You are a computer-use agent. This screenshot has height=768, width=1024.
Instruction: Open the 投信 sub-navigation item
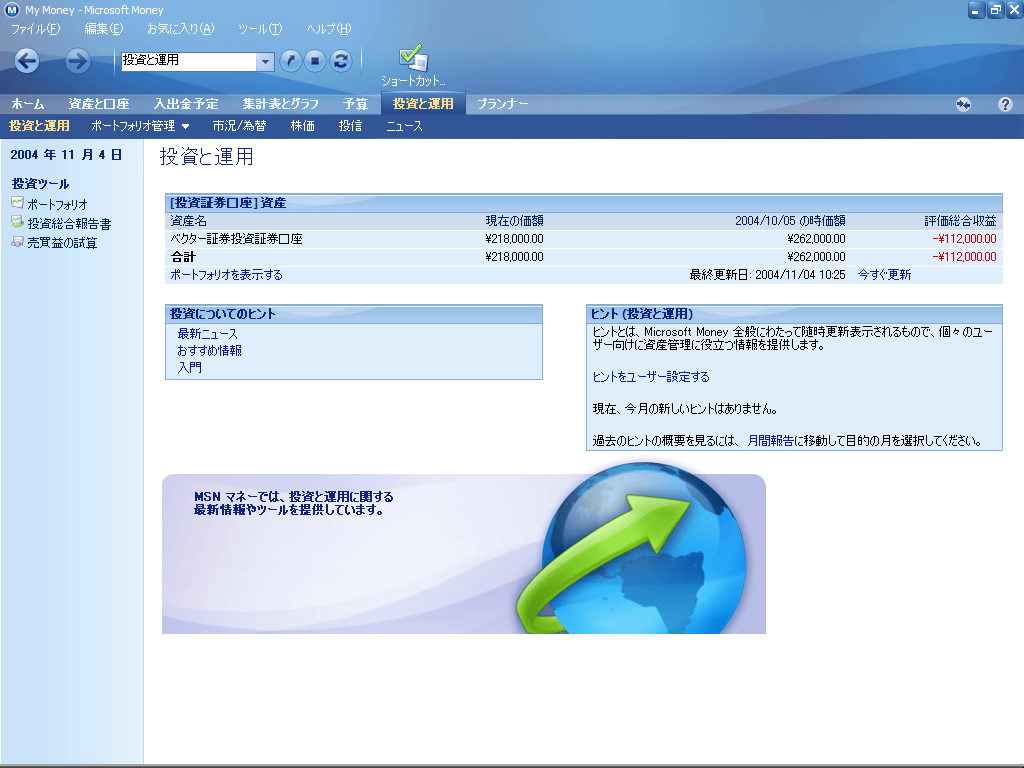pyautogui.click(x=350, y=126)
